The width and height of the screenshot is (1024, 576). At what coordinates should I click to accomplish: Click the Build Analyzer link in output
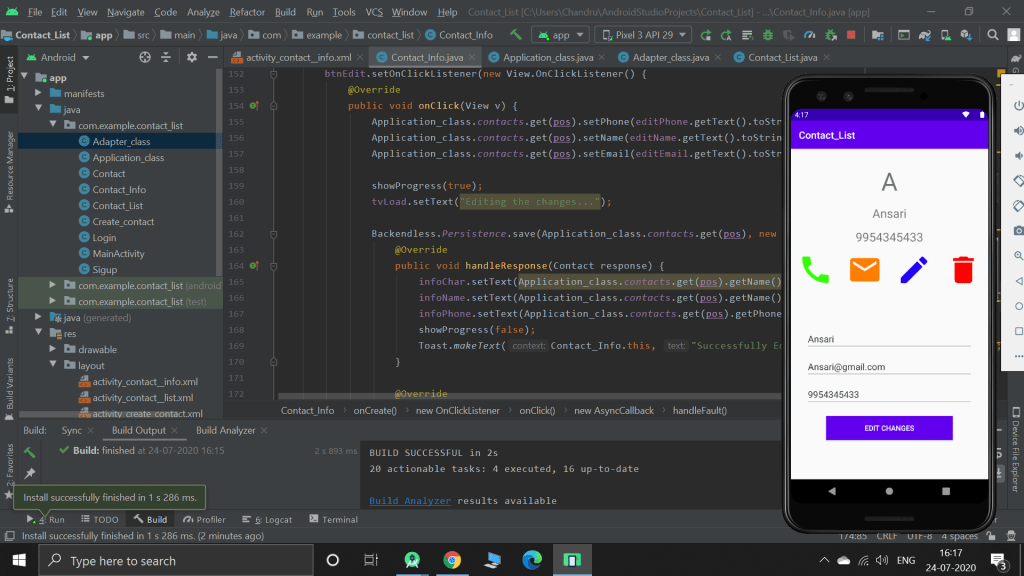pyautogui.click(x=410, y=501)
